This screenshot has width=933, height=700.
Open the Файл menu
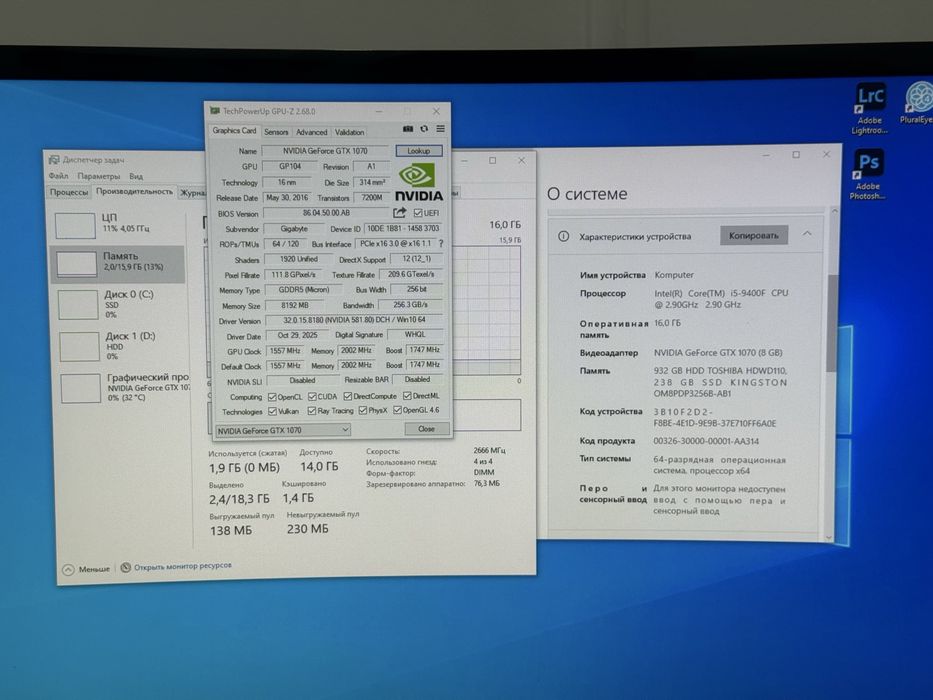click(x=58, y=176)
